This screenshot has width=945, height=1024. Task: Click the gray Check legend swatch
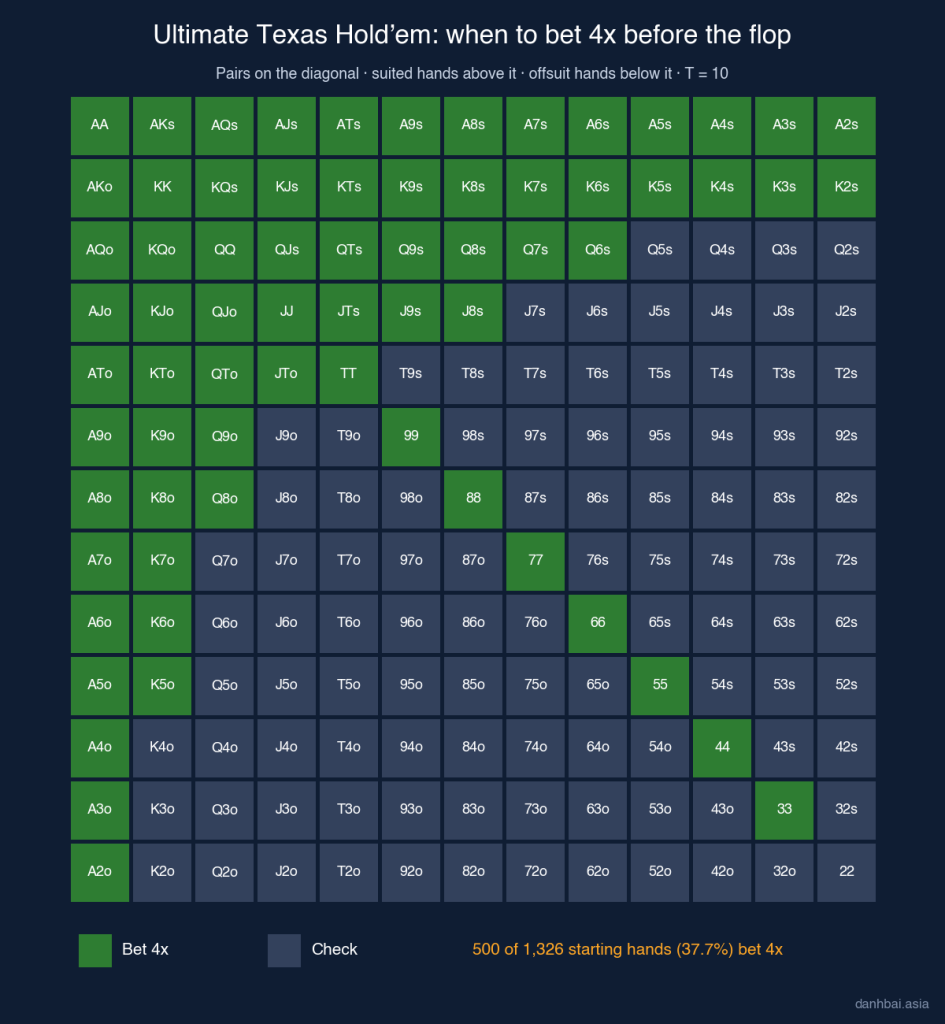pyautogui.click(x=284, y=950)
